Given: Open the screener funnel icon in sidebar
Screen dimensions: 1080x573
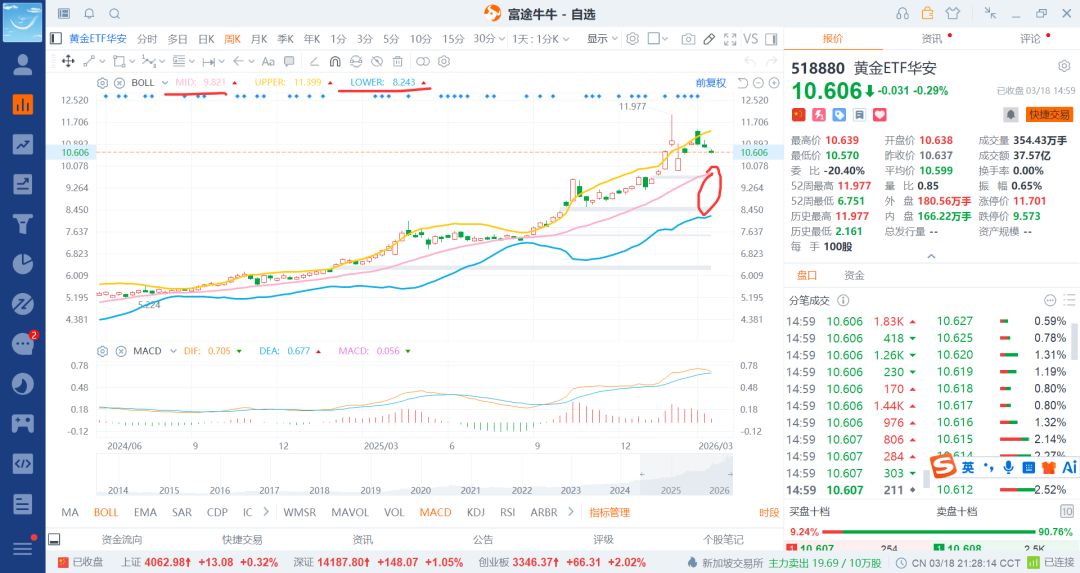Looking at the screenshot, I should [x=23, y=224].
